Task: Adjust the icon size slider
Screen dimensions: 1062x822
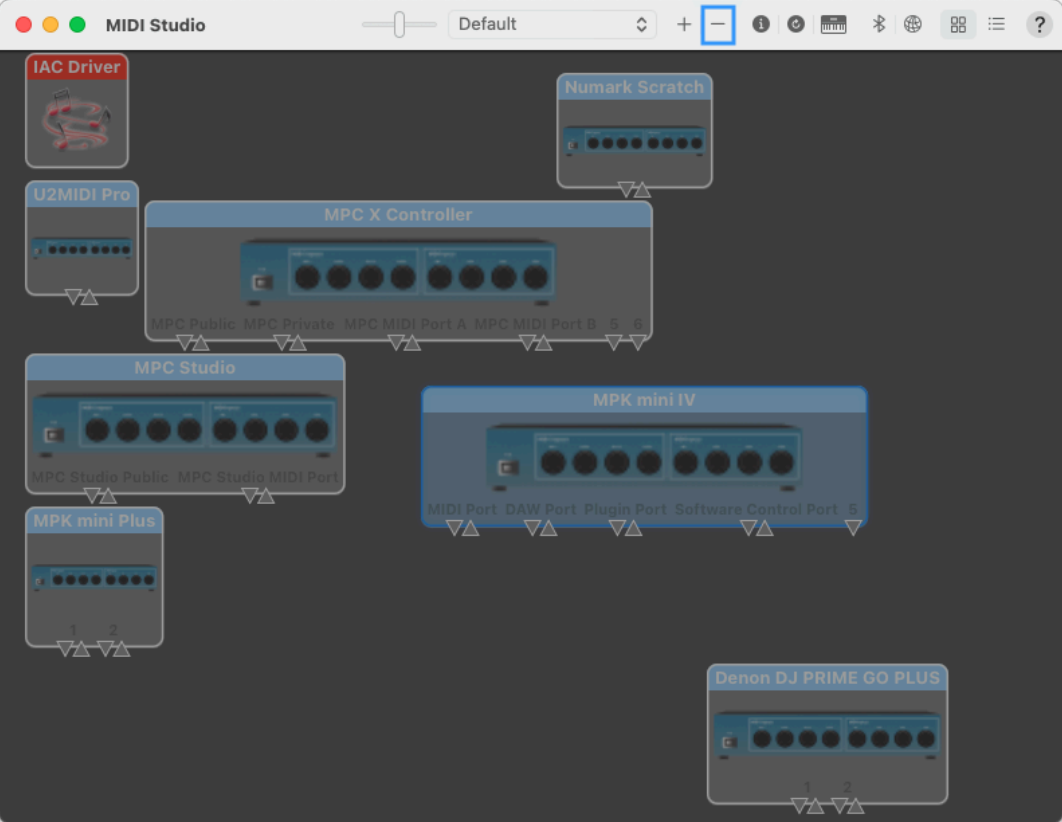Action: click(x=399, y=24)
